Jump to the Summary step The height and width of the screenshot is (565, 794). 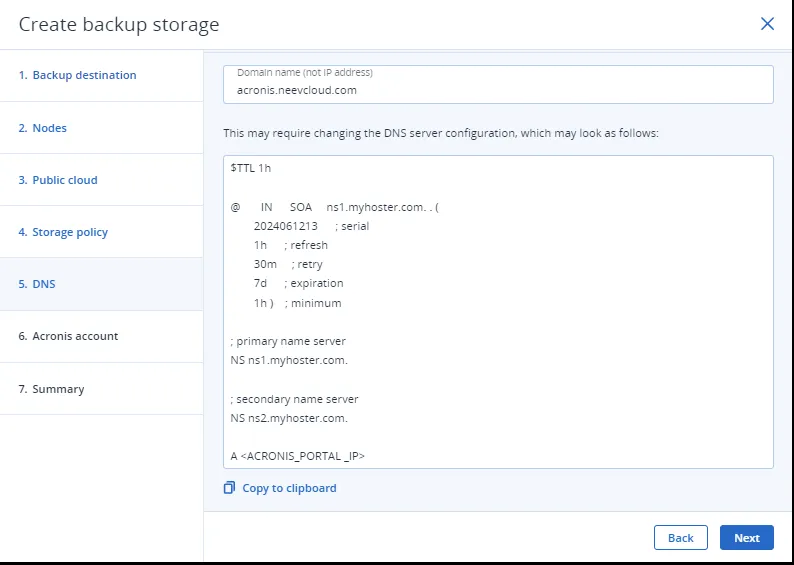pyautogui.click(x=101, y=389)
